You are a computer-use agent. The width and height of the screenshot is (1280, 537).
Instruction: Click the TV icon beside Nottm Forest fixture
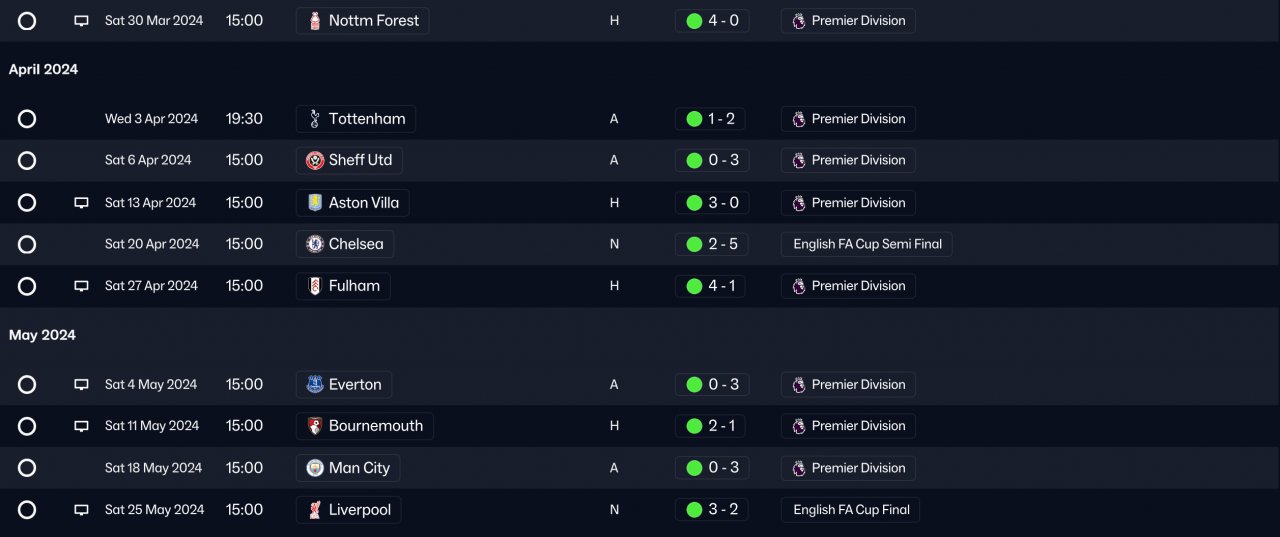point(82,21)
